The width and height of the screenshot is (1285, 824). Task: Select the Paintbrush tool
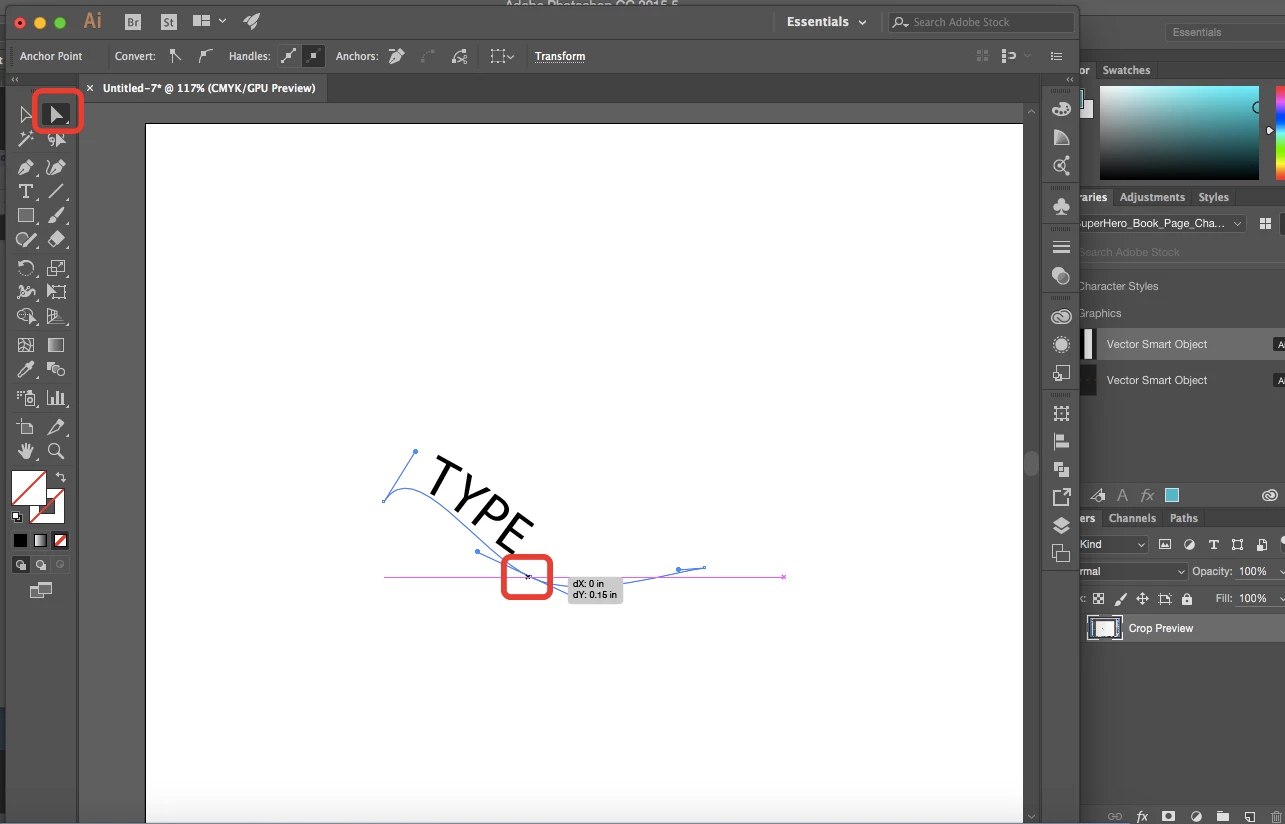[57, 215]
